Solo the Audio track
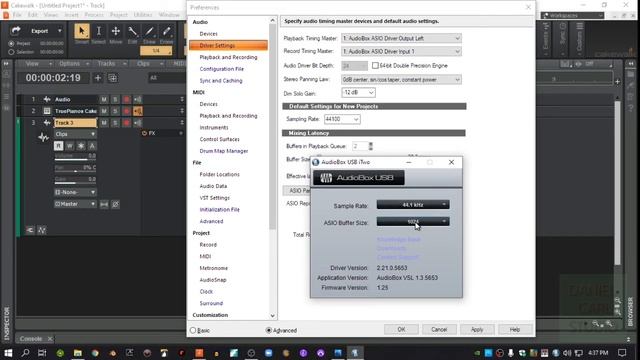 (x=116, y=99)
